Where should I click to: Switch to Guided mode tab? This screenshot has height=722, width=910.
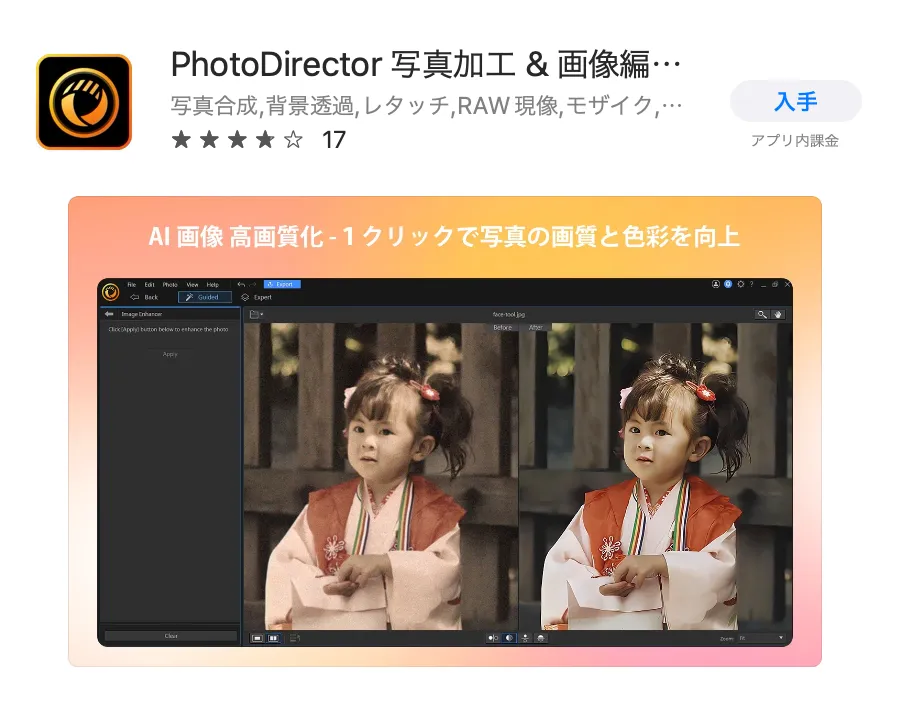coord(205,297)
